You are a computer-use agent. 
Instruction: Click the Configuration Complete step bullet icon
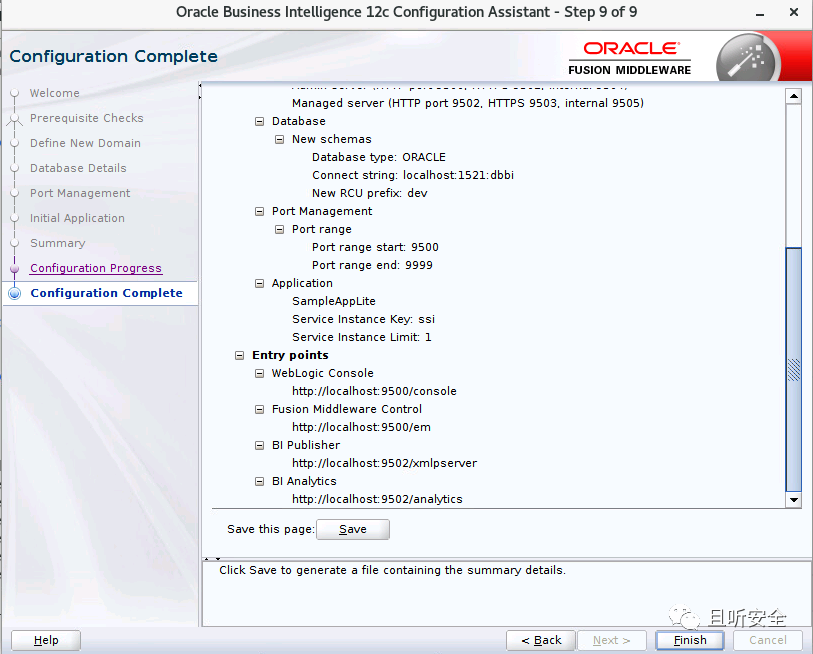[15, 293]
